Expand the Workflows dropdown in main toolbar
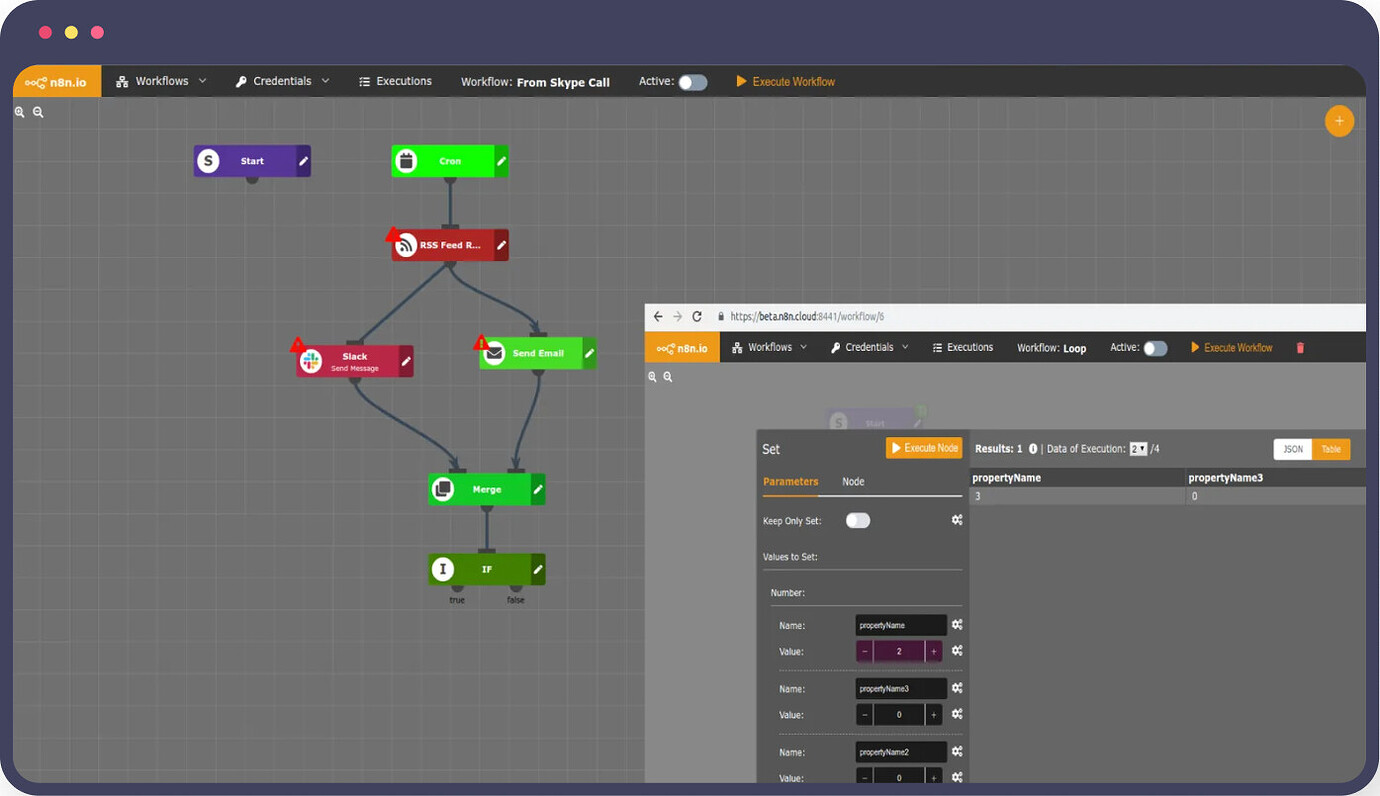This screenshot has width=1380, height=796. [162, 81]
